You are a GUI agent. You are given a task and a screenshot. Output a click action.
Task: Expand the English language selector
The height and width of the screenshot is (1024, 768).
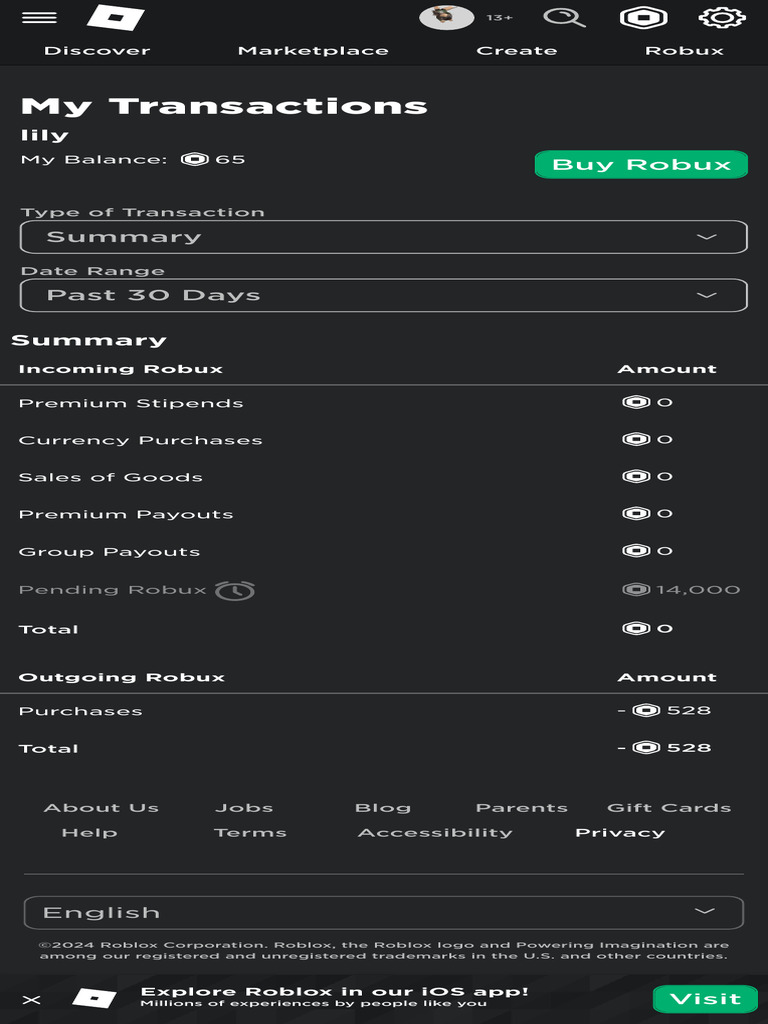point(383,912)
